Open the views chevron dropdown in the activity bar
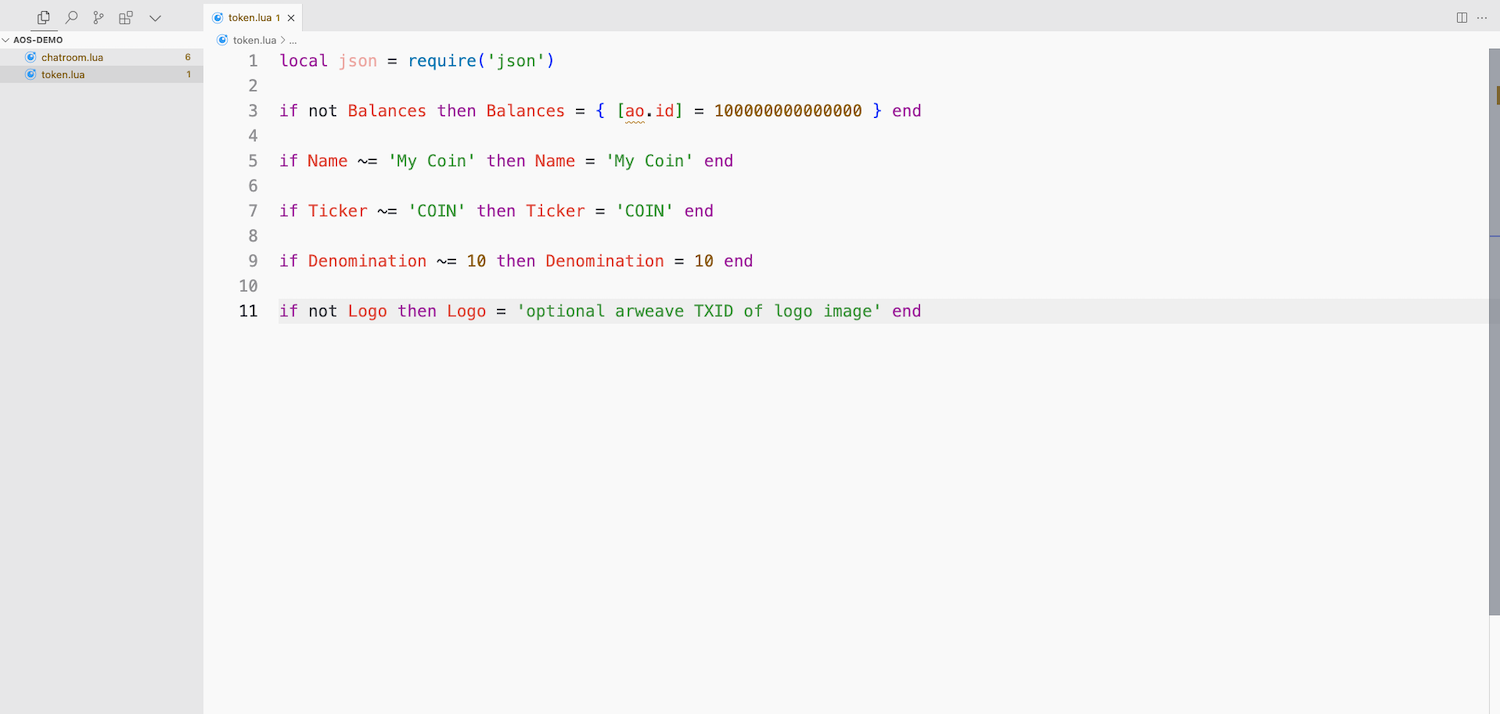1500x714 pixels. click(155, 17)
